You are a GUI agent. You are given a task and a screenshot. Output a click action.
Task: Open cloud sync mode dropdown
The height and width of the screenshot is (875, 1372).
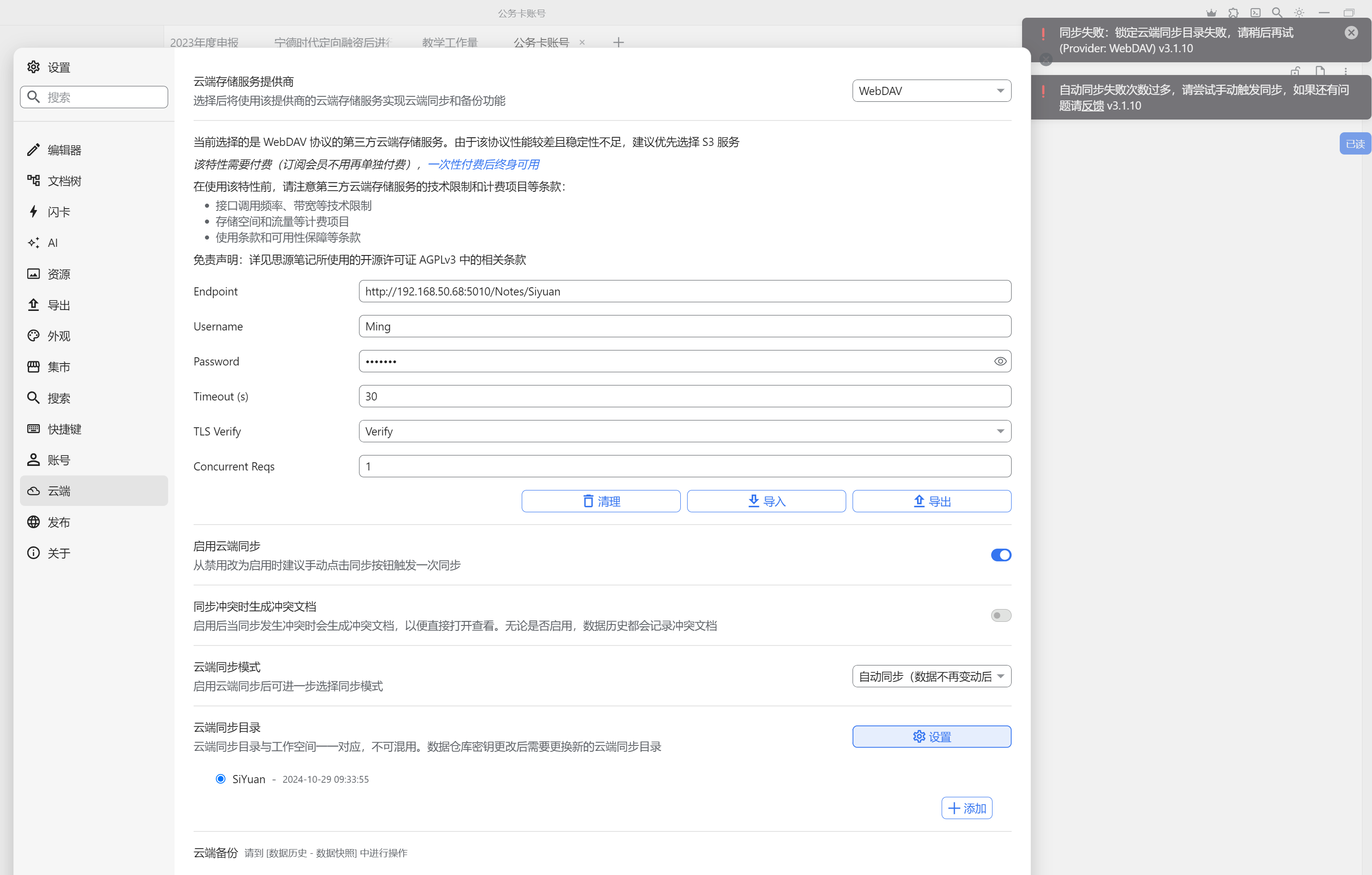point(931,677)
